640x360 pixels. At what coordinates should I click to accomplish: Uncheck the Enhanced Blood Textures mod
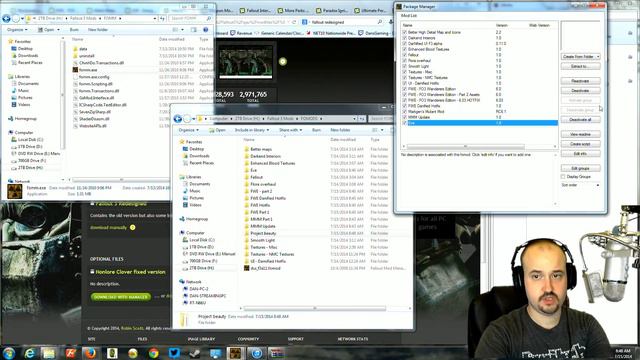click(x=404, y=49)
